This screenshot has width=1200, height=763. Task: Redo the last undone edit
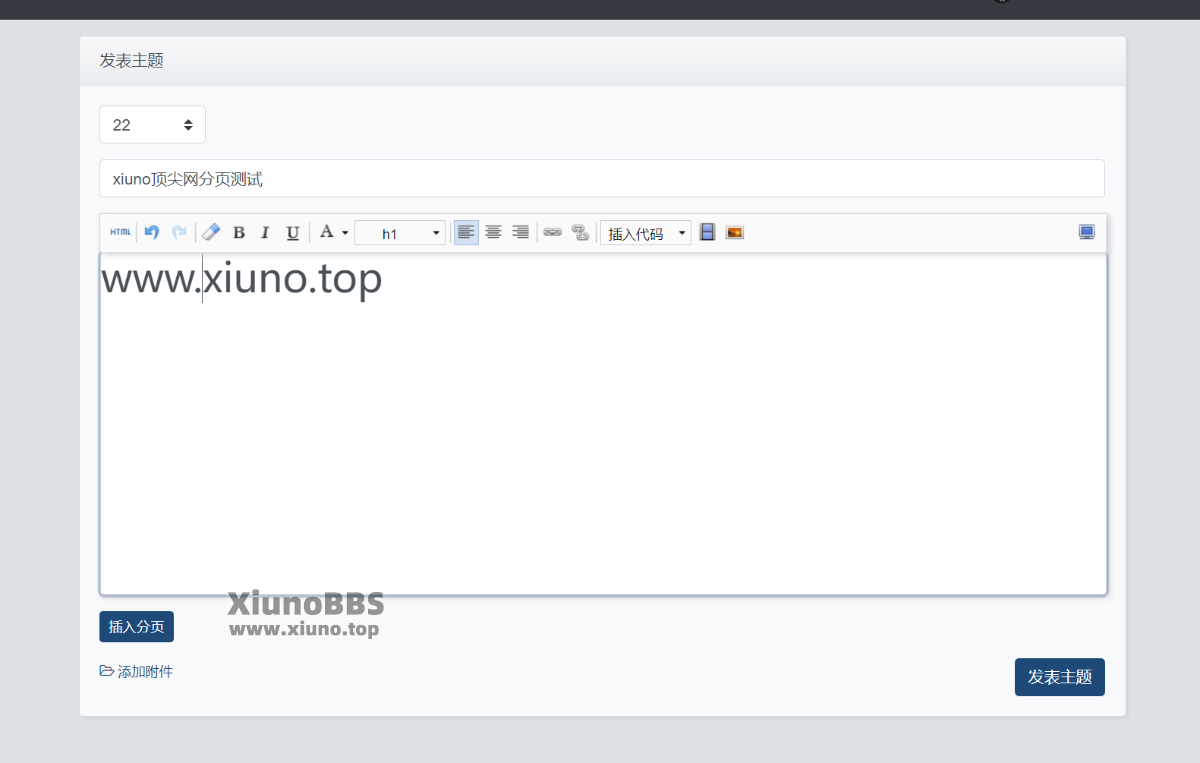point(179,233)
